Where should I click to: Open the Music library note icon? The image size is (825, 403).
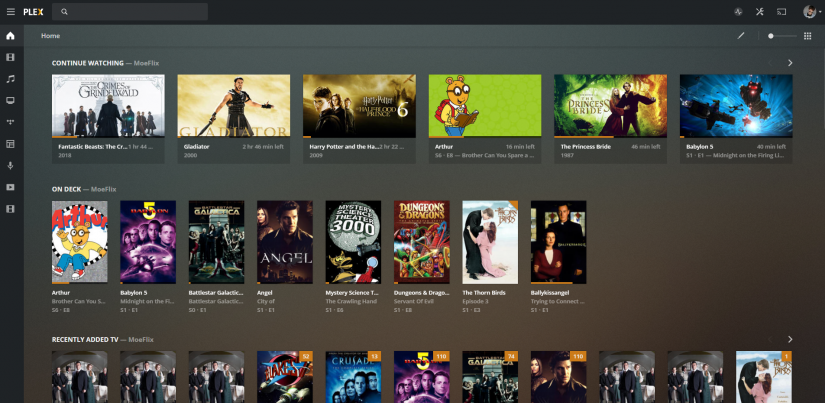click(x=11, y=79)
